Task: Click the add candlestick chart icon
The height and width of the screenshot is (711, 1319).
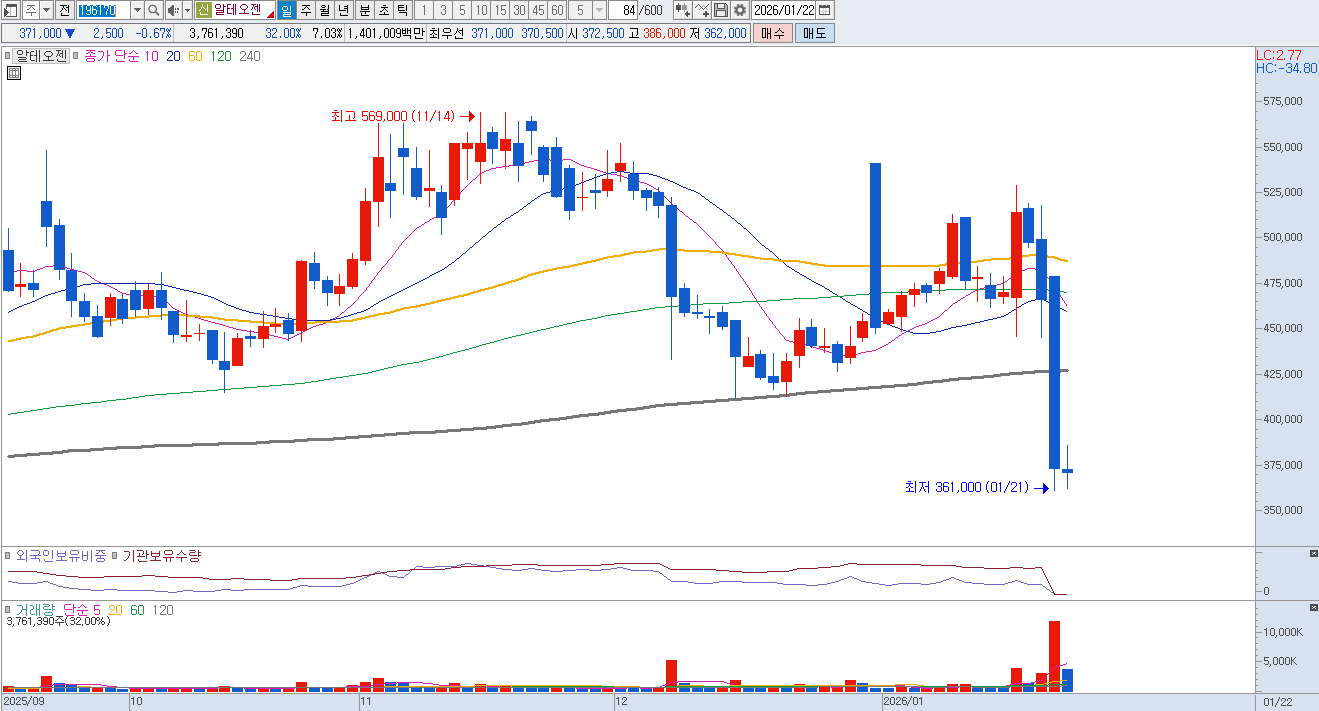Action: [682, 10]
